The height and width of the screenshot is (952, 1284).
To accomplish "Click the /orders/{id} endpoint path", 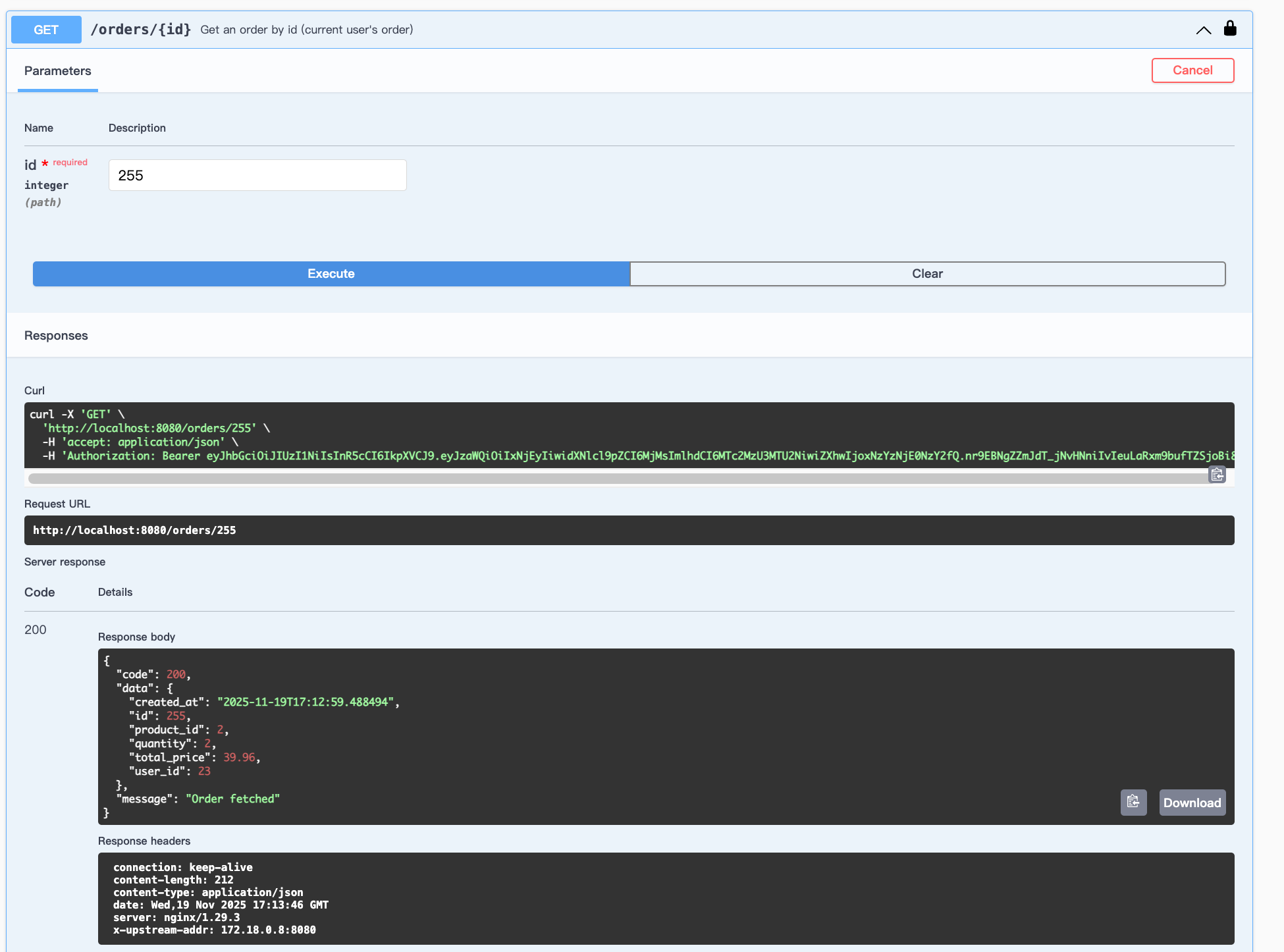I will [x=141, y=30].
